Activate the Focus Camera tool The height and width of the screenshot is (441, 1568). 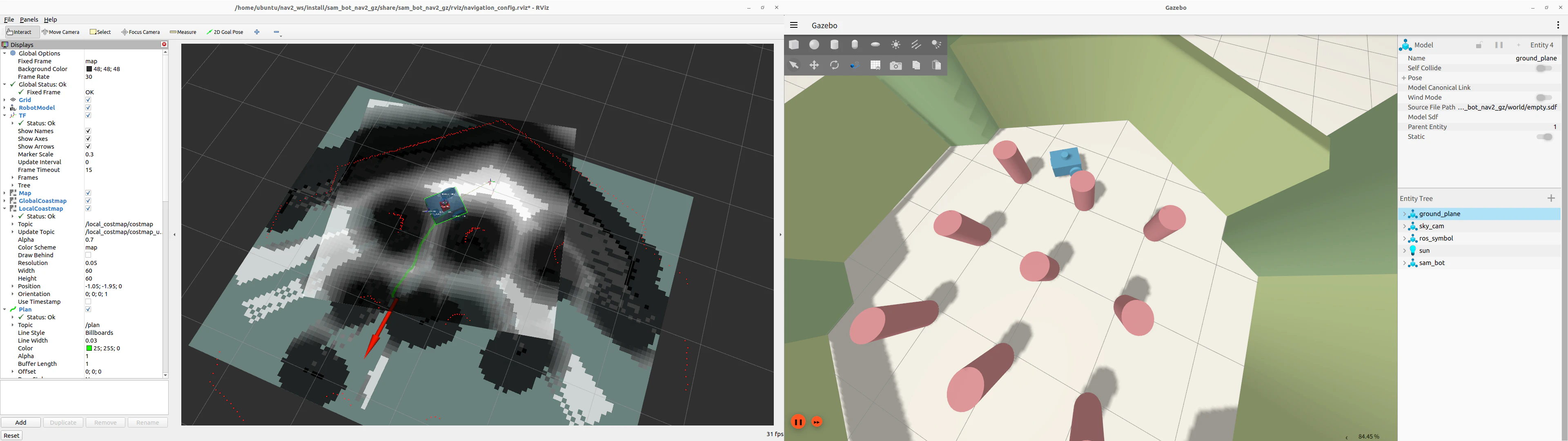140,32
